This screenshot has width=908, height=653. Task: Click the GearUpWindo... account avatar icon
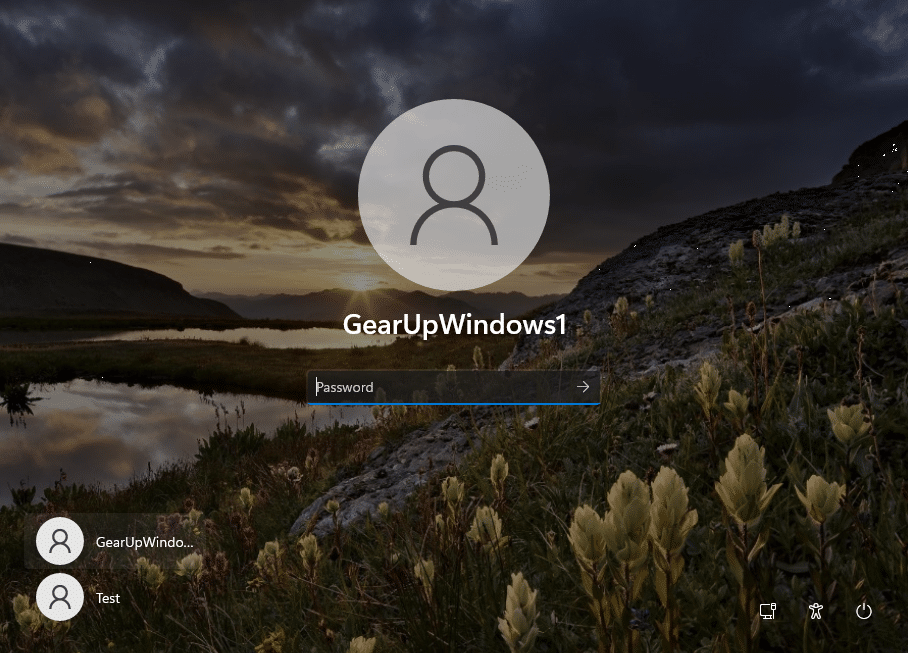60,542
